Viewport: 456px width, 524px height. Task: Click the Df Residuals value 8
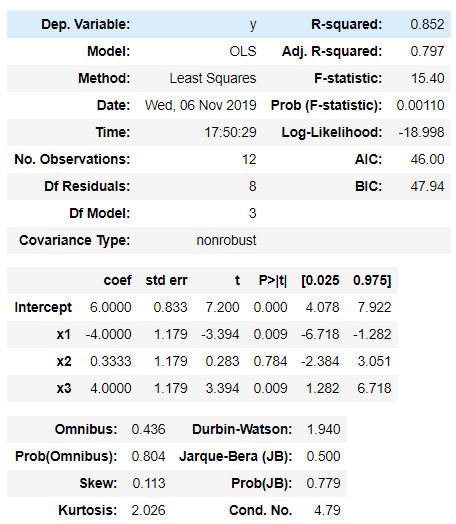tap(253, 186)
